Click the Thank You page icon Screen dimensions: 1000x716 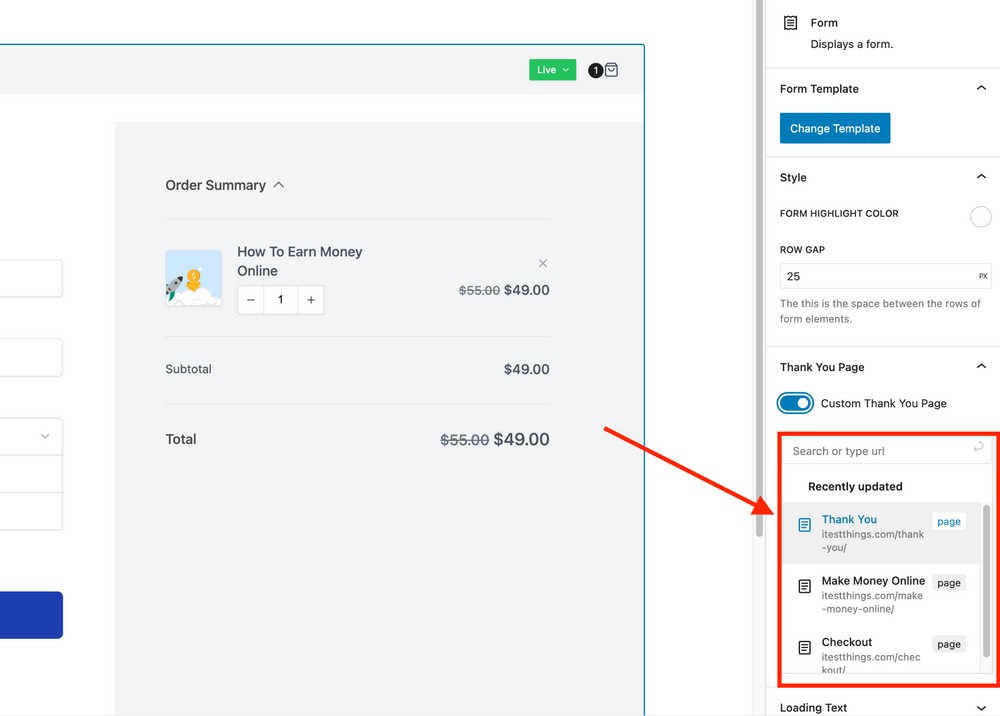[x=804, y=525]
